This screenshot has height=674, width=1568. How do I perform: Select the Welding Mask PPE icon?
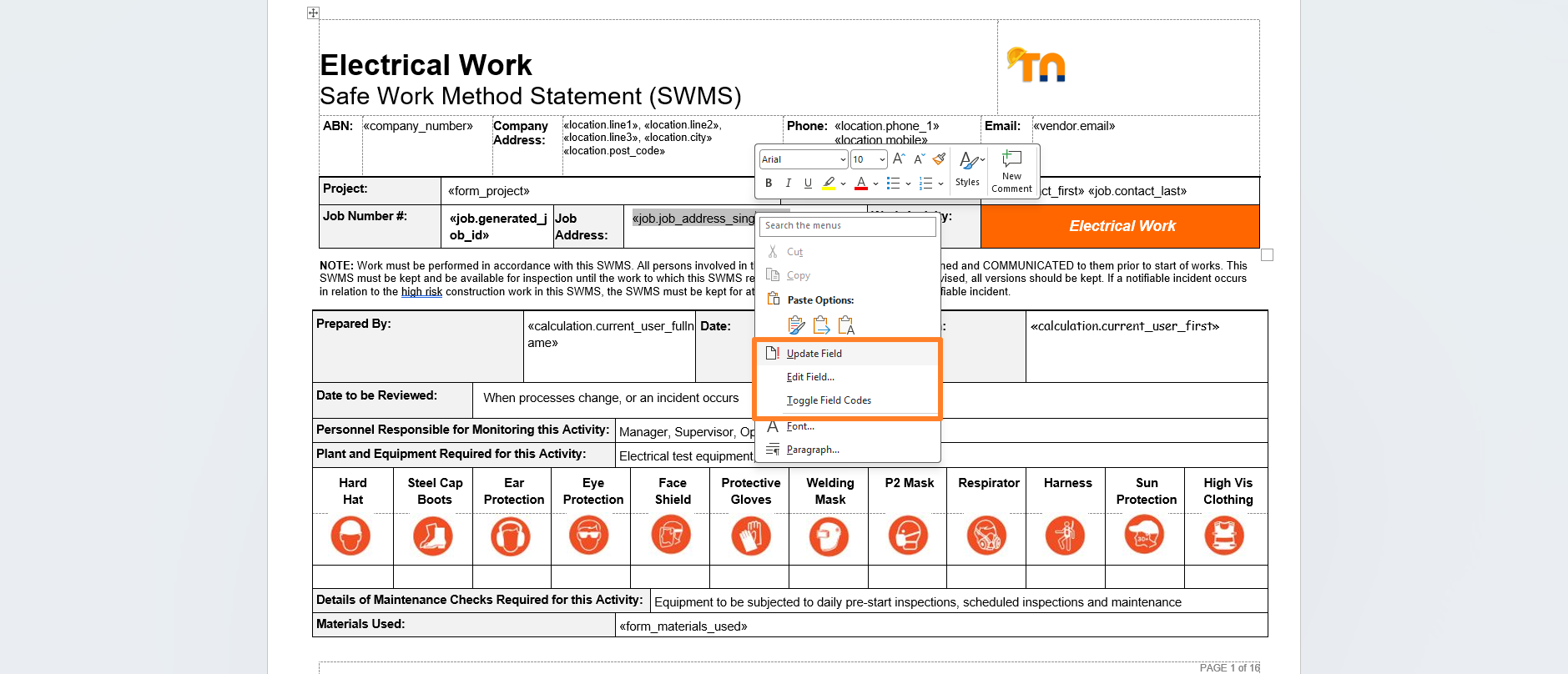[829, 536]
